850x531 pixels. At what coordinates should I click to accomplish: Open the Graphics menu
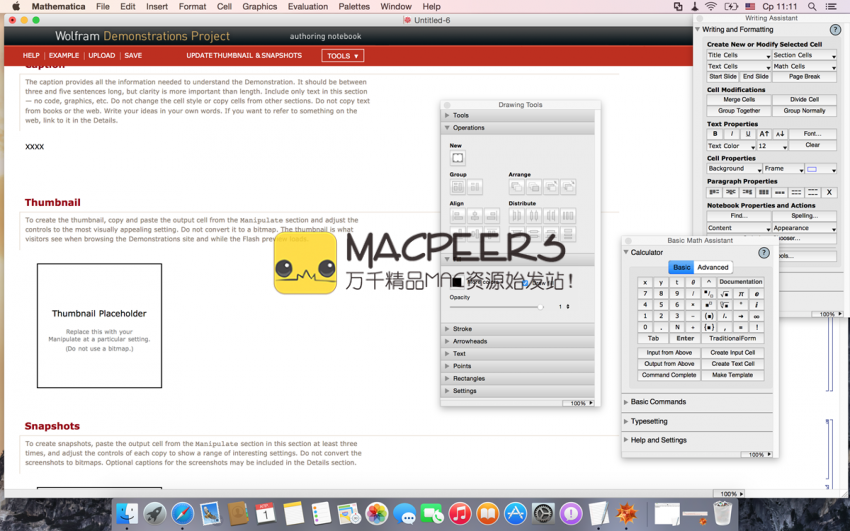pos(260,7)
